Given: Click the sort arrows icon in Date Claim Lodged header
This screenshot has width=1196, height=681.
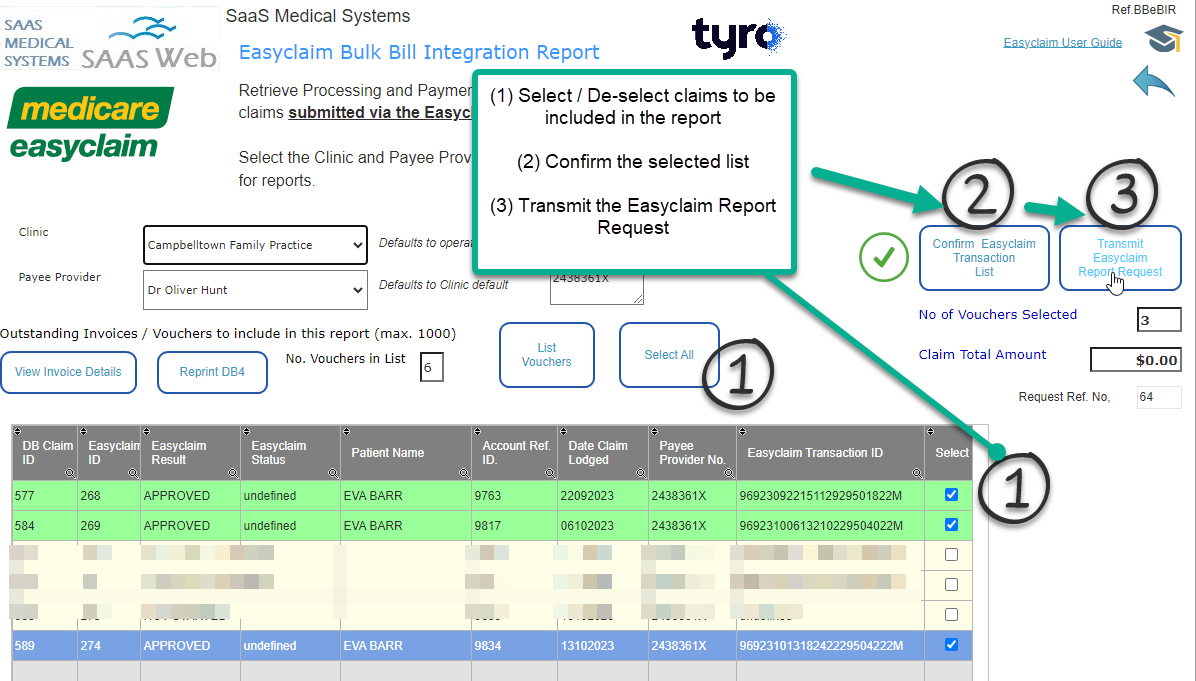Looking at the screenshot, I should click(x=563, y=432).
